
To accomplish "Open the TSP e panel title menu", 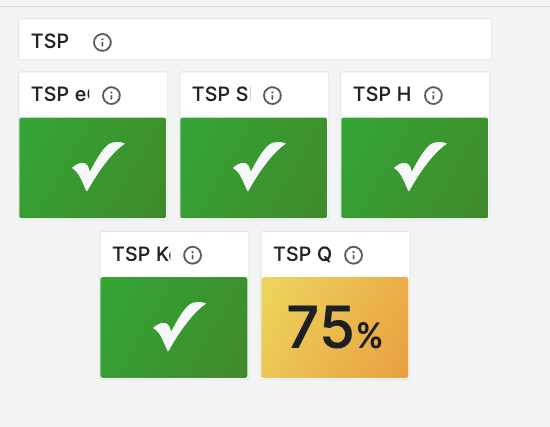I will (x=60, y=94).
